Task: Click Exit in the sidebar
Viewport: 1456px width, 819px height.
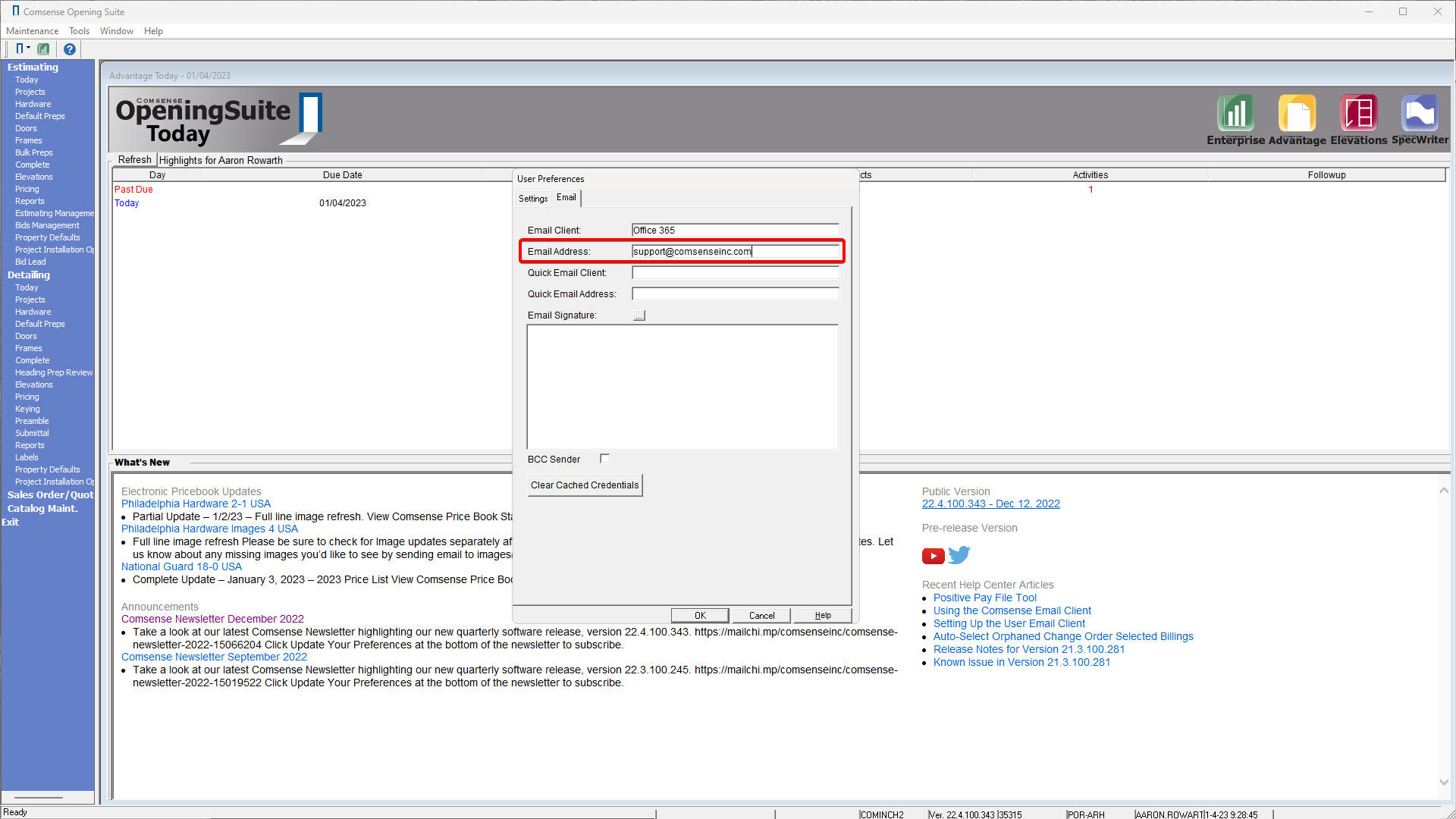Action: 11,522
